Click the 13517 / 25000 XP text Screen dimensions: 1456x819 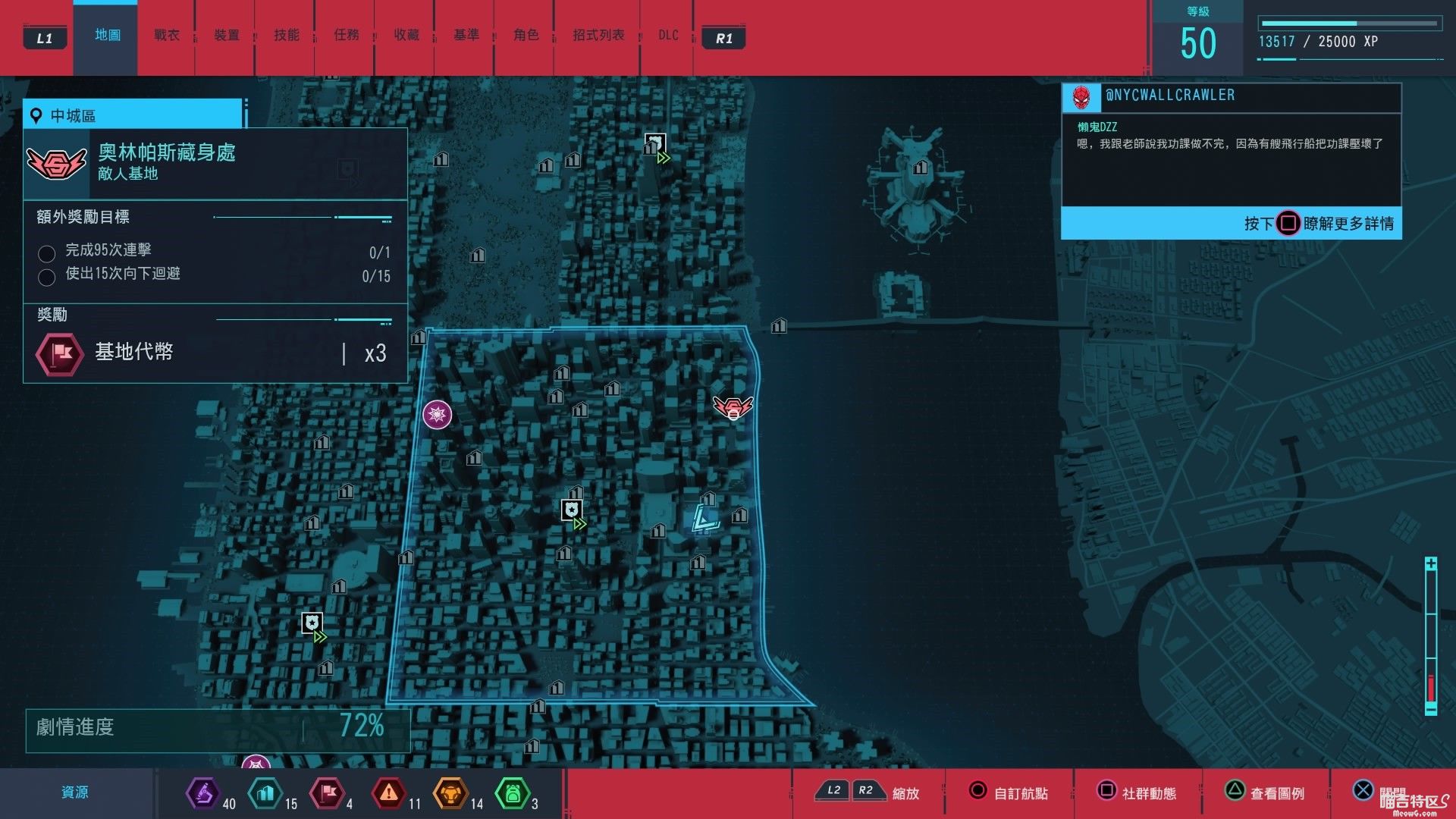click(1318, 42)
